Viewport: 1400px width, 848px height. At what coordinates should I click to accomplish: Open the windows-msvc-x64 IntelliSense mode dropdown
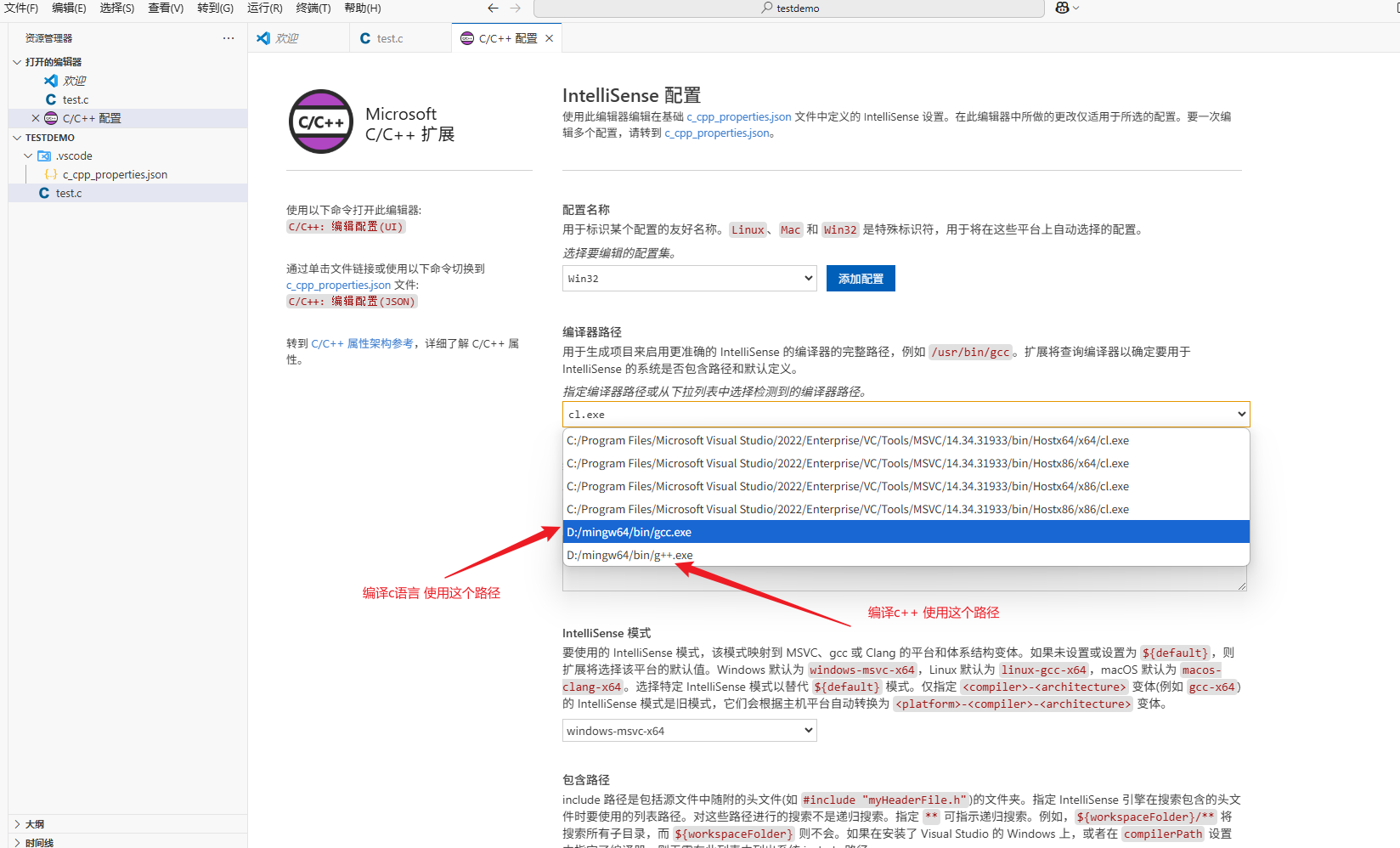pos(689,730)
